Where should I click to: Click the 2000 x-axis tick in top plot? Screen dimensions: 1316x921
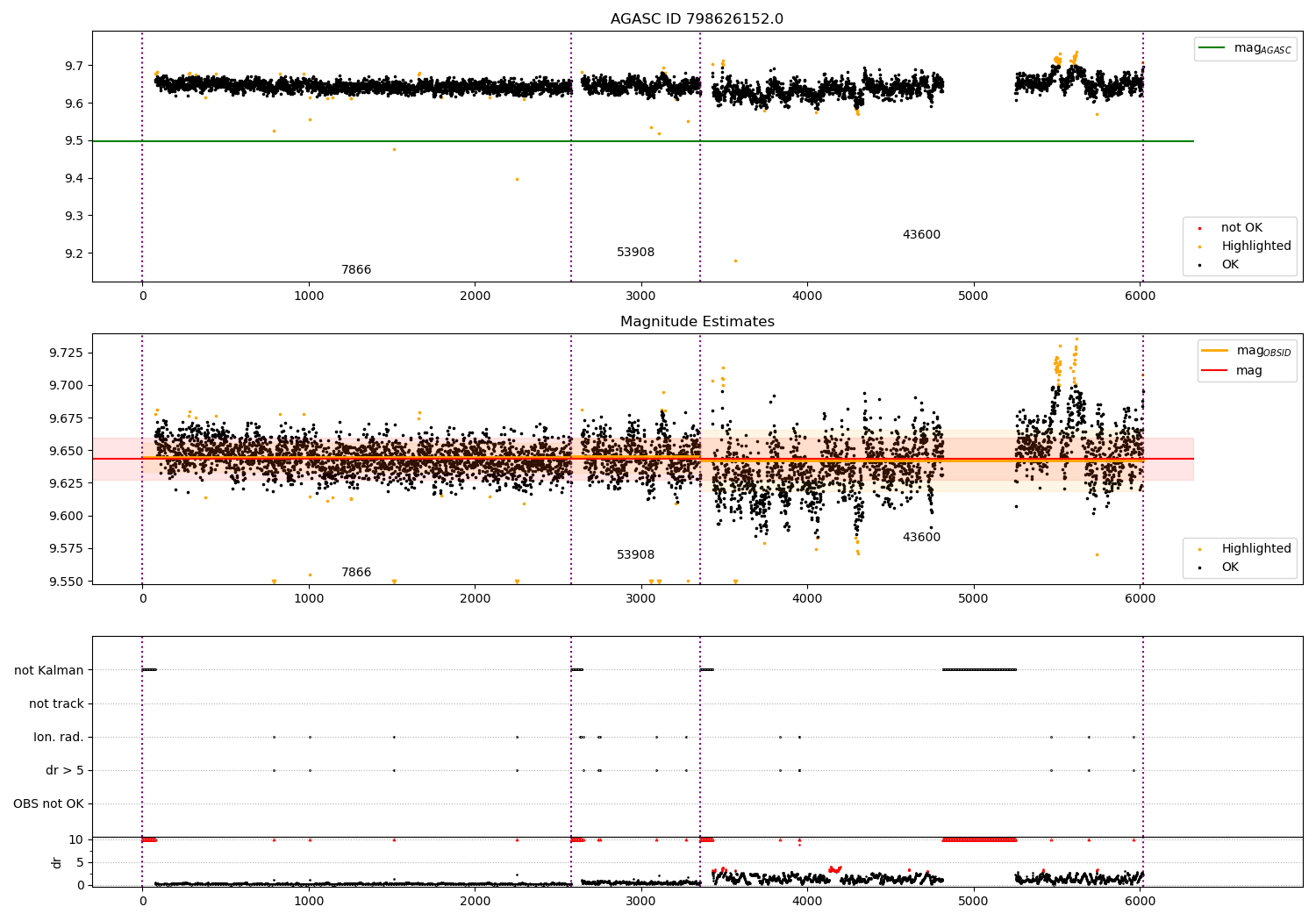click(x=475, y=296)
